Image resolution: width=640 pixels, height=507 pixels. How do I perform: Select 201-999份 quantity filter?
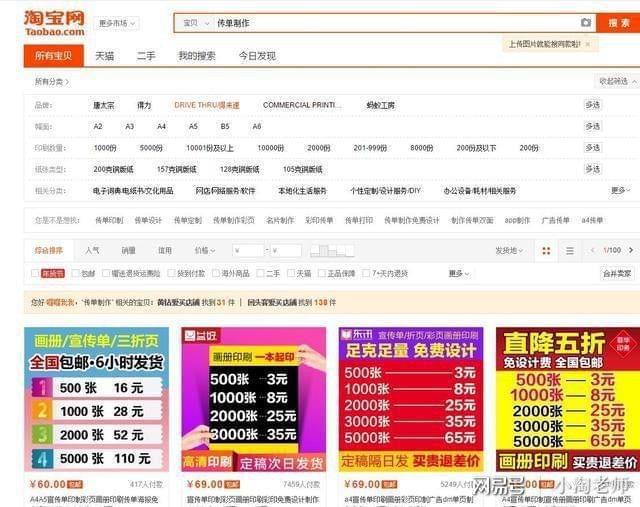[x=370, y=148]
